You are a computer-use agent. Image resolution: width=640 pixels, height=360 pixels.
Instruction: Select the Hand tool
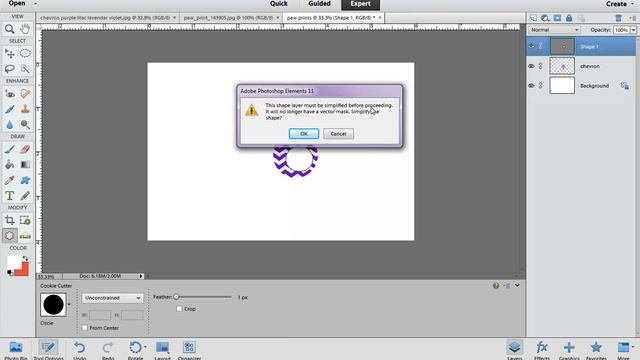pyautogui.click(x=25, y=29)
